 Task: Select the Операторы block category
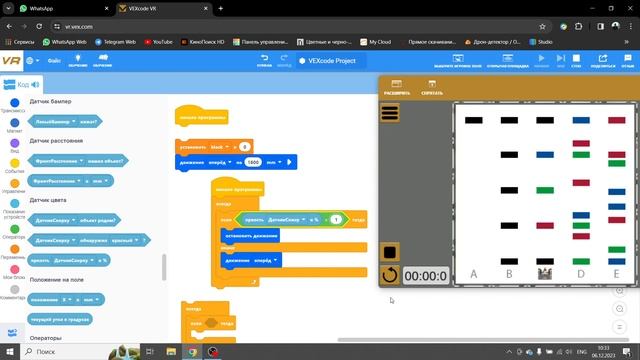tap(14, 232)
